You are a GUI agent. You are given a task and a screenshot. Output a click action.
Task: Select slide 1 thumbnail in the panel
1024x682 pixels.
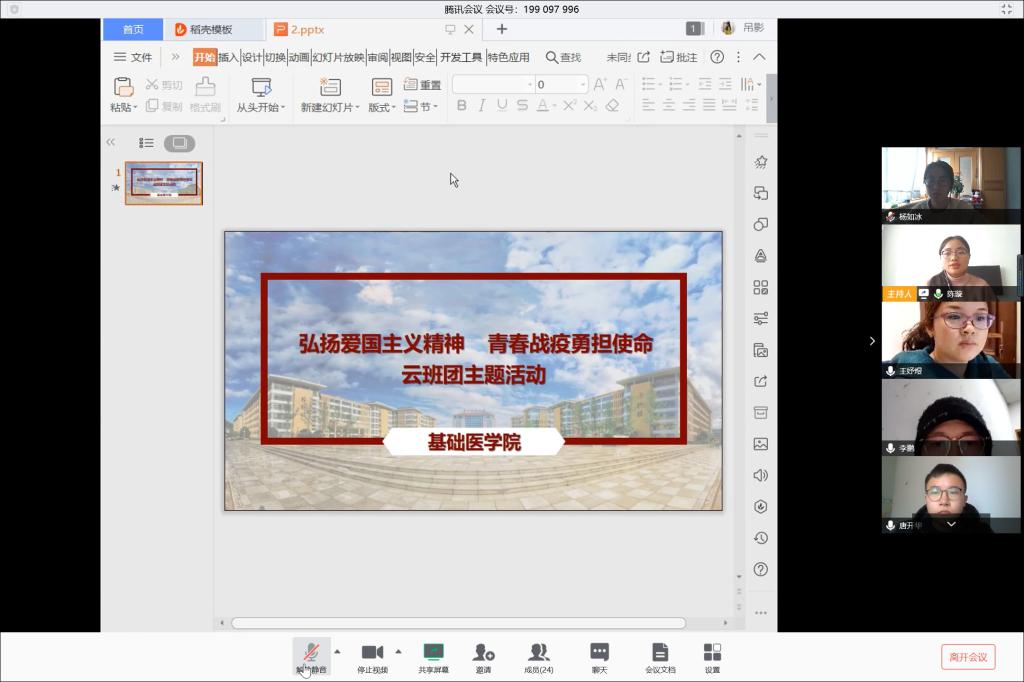[x=163, y=183]
